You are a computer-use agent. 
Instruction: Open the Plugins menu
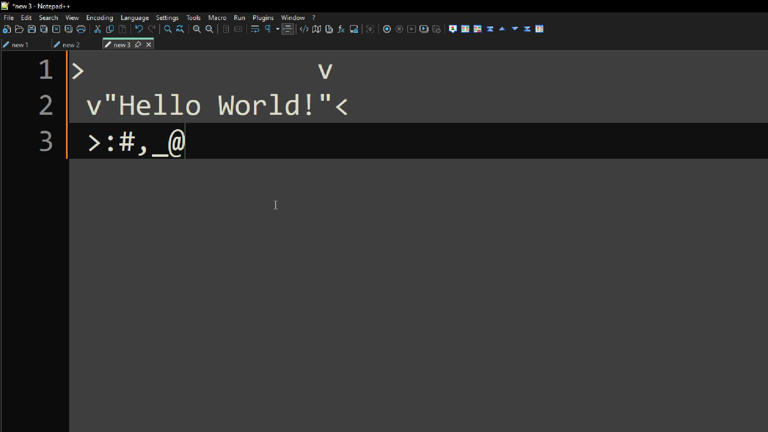(x=263, y=18)
